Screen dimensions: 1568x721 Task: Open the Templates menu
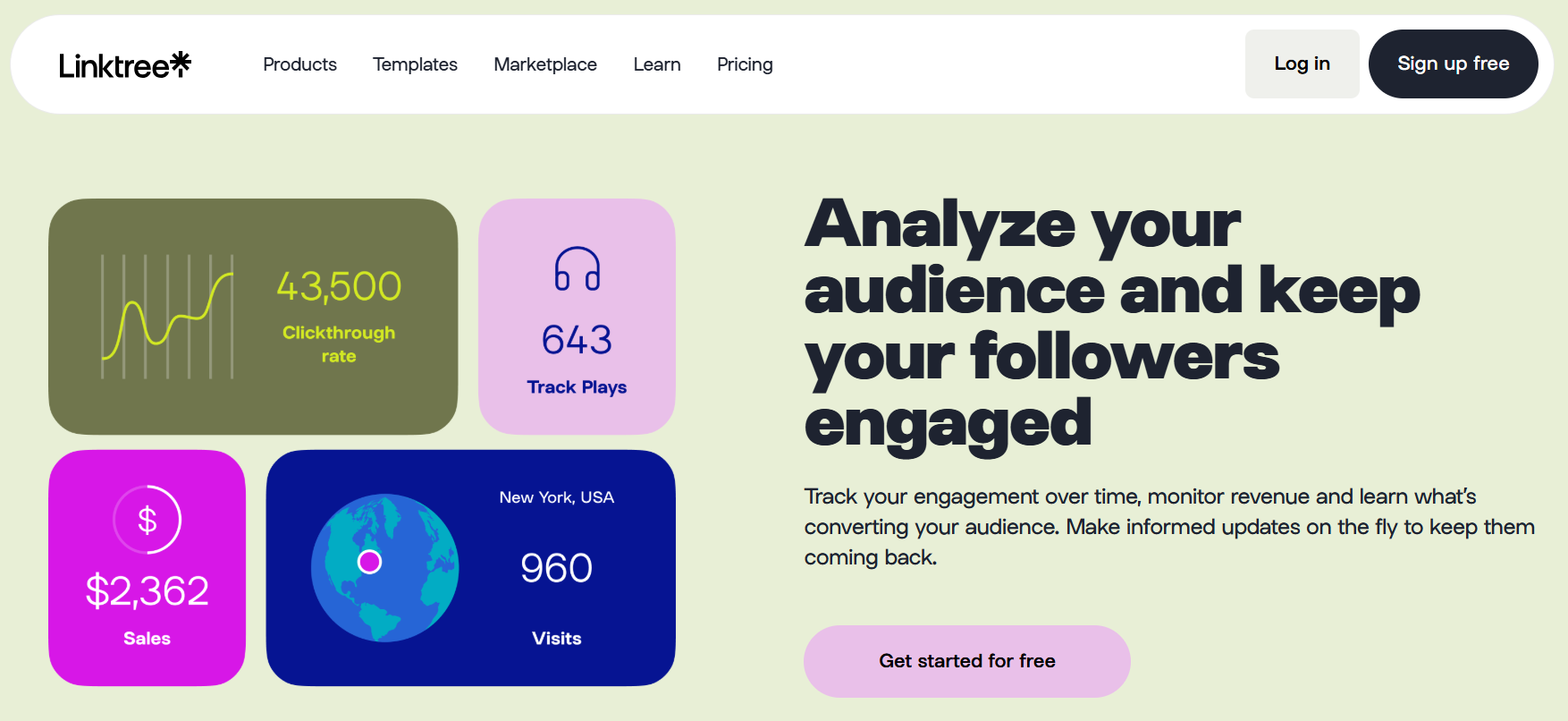tap(415, 64)
